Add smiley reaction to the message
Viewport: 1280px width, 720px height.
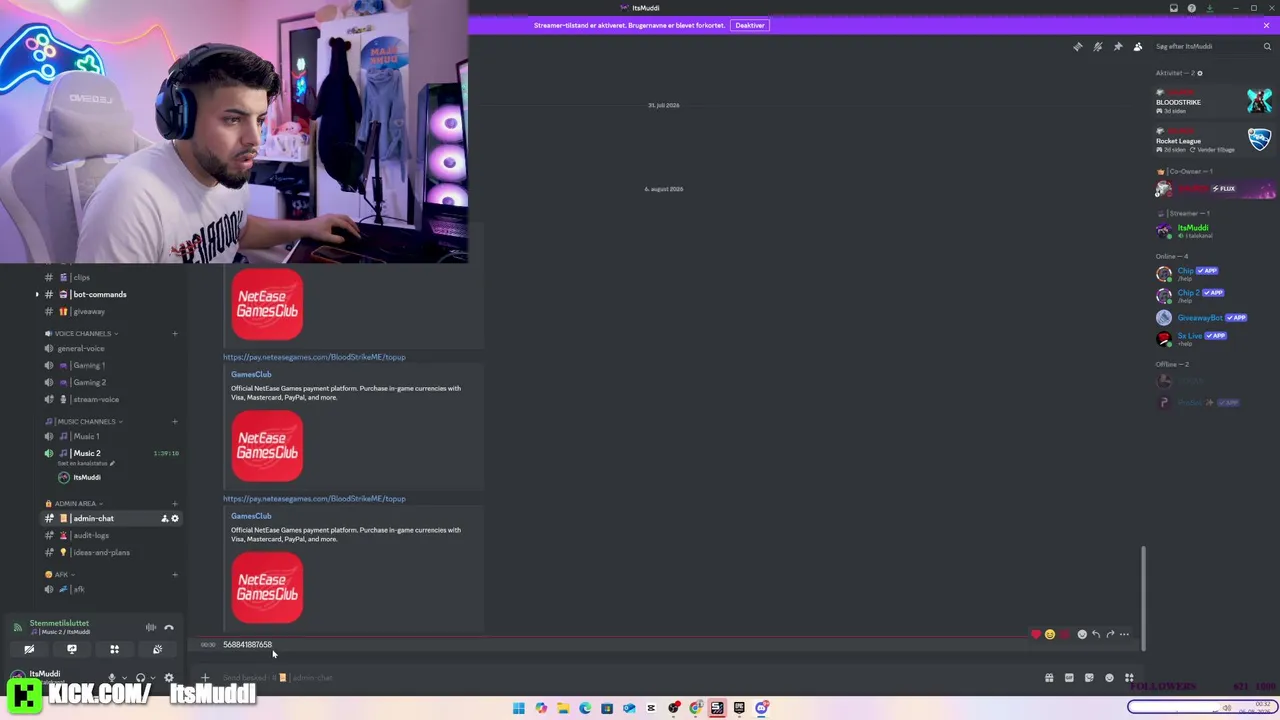pos(1050,634)
